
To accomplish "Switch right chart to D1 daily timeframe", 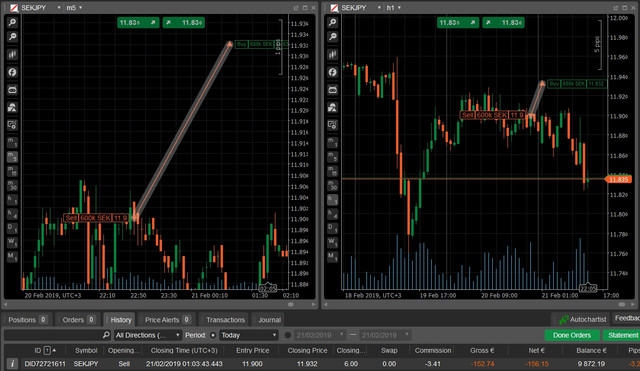I will [333, 228].
